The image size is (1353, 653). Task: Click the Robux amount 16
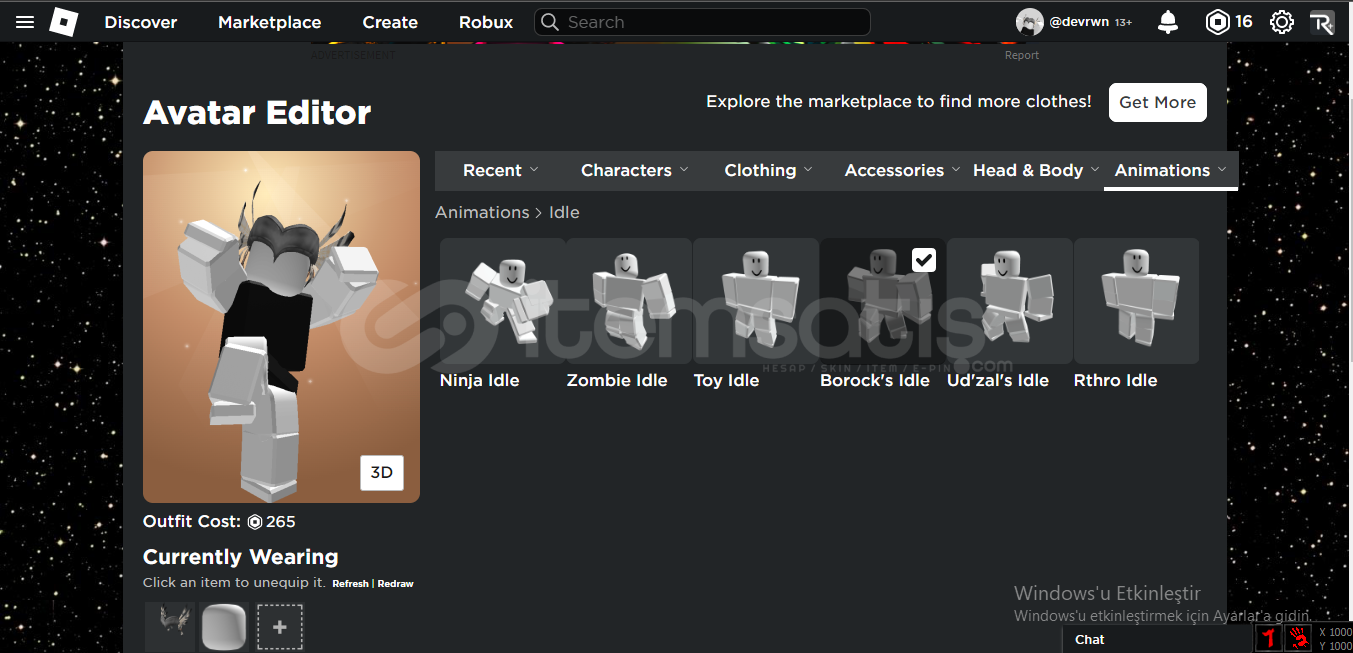coord(1243,22)
